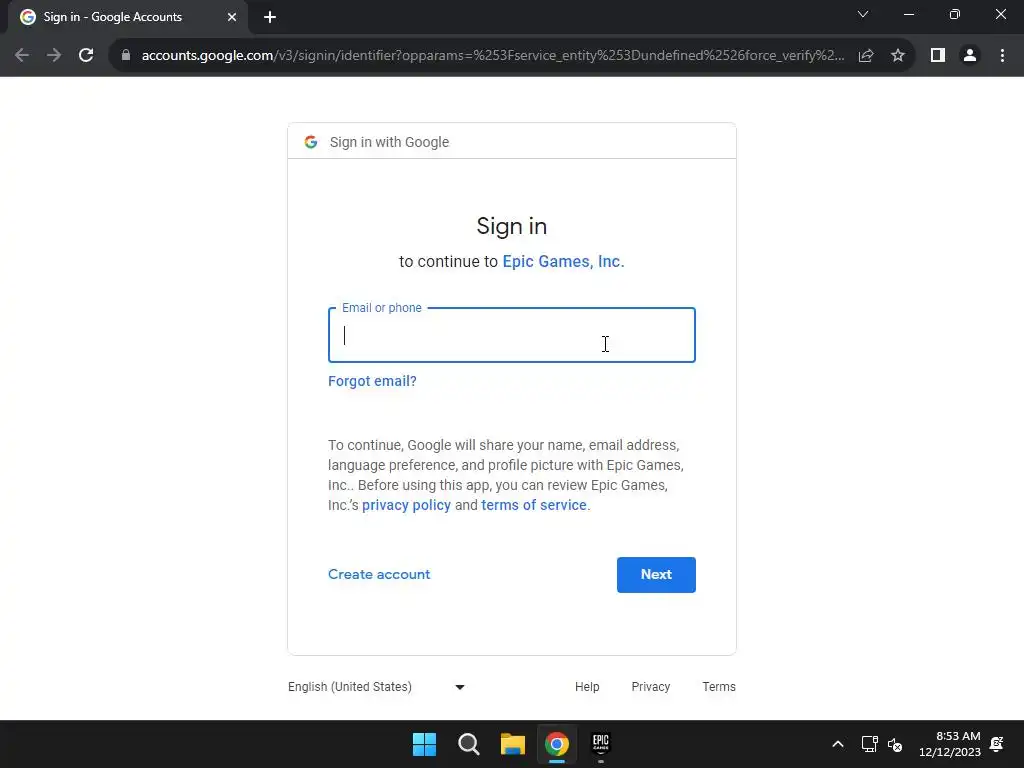Open Chrome's three-dot menu

[x=1002, y=56]
